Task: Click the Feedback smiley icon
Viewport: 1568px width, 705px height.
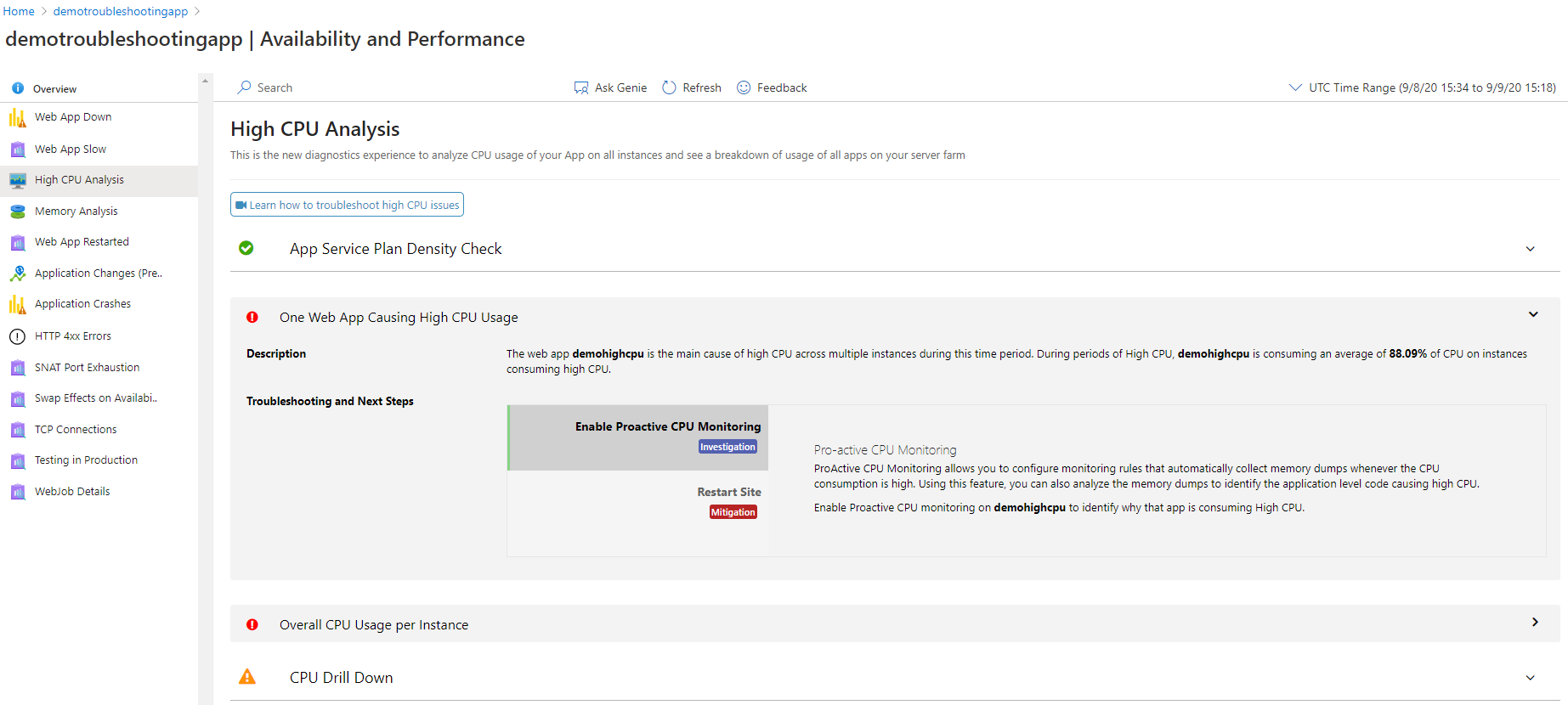Action: (x=744, y=87)
